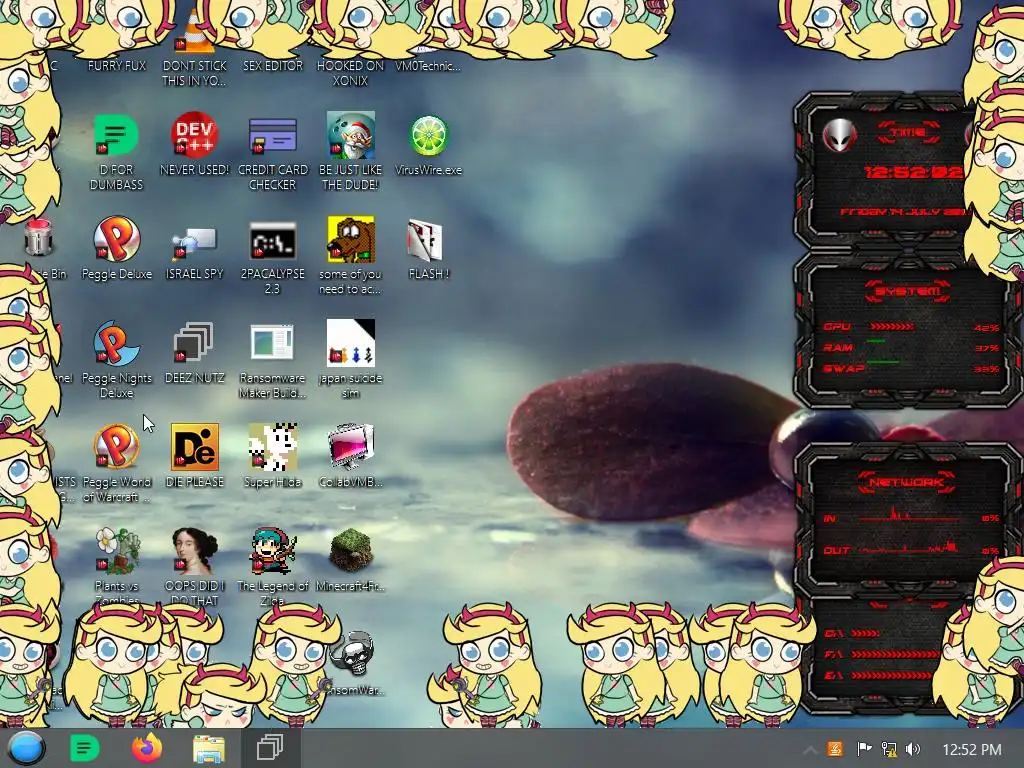Open the DIE PLEASE orange De icon
This screenshot has width=1024, height=768.
point(195,447)
